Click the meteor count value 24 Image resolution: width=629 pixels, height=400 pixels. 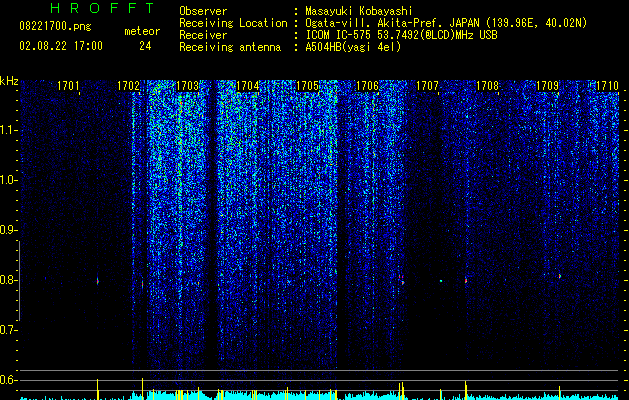click(x=145, y=46)
